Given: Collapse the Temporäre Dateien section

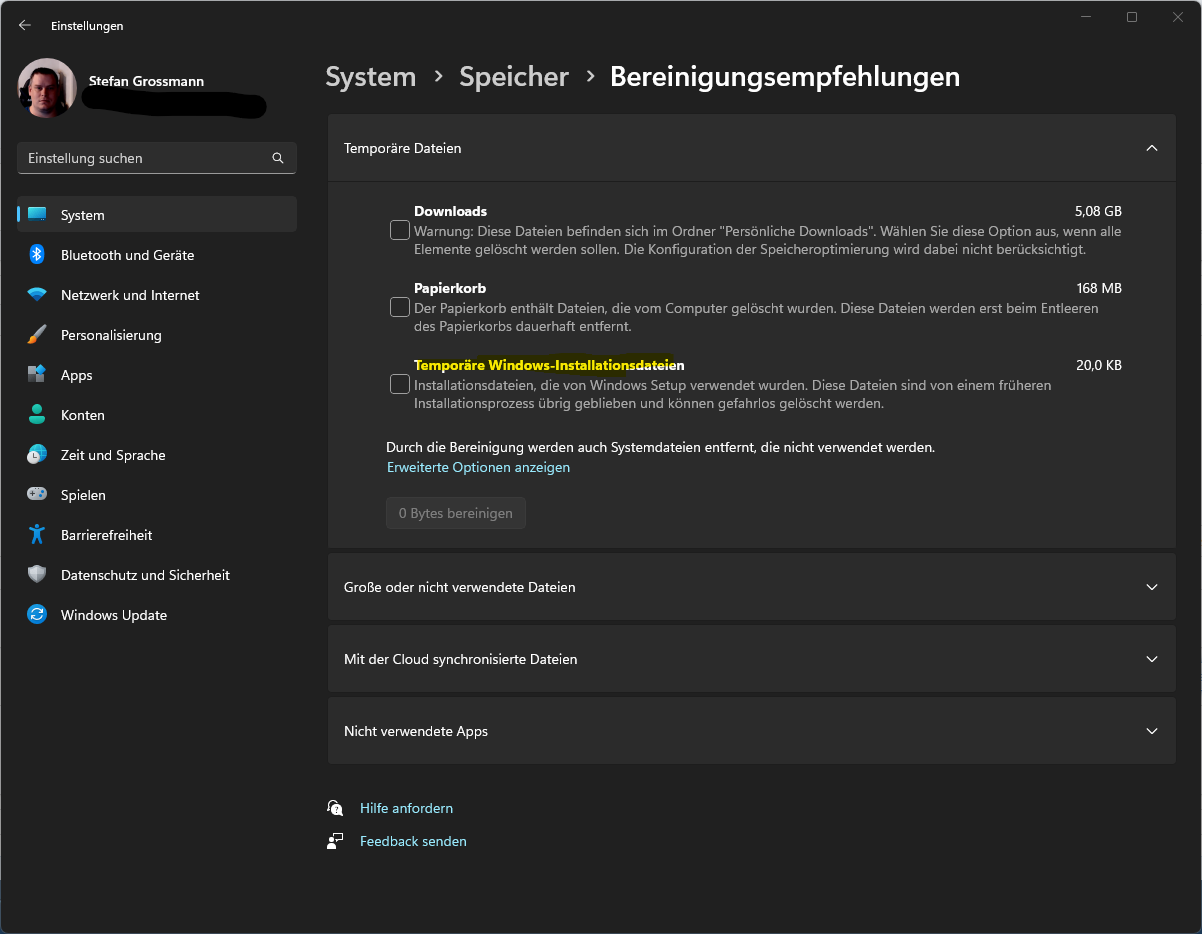Looking at the screenshot, I should [x=752, y=148].
